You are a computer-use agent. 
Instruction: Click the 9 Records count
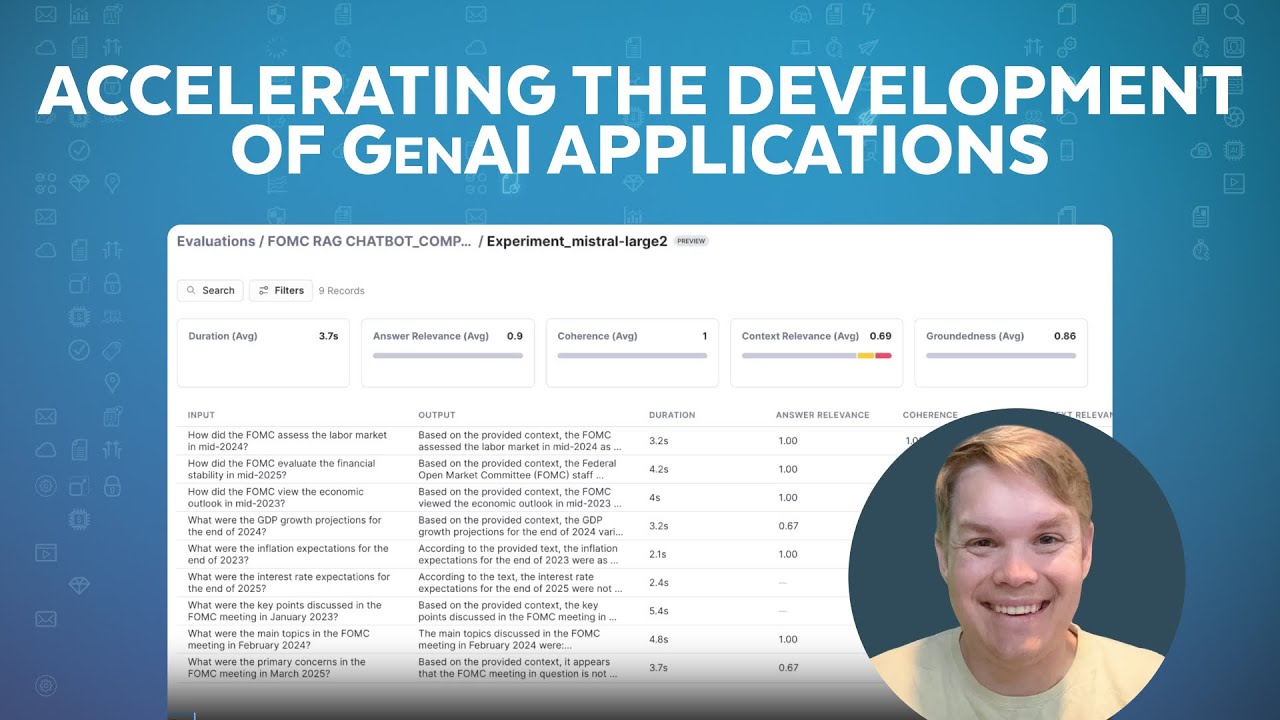click(341, 291)
